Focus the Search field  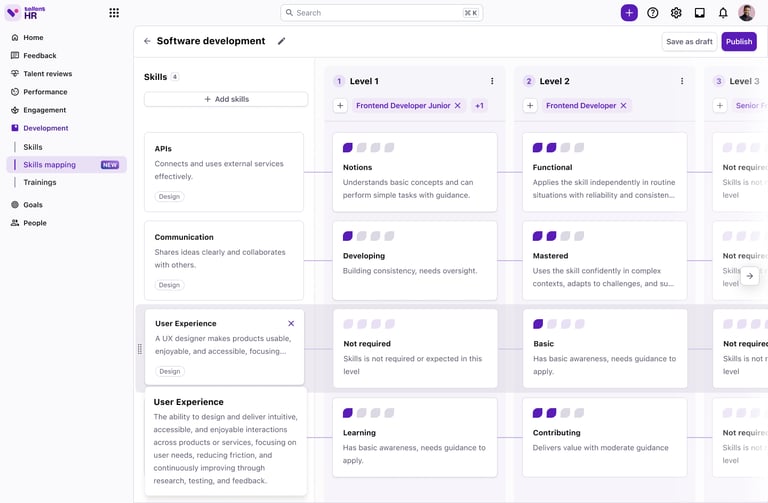(x=382, y=13)
